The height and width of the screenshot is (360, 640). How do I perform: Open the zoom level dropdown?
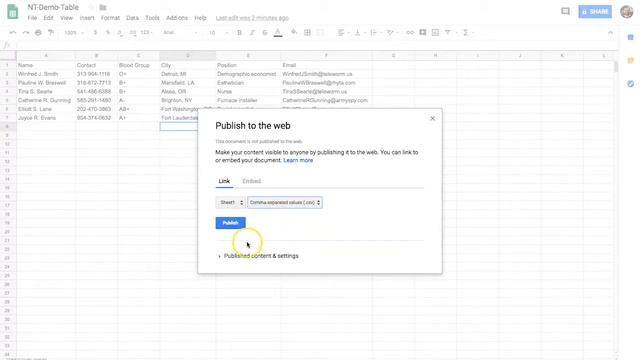tap(74, 33)
